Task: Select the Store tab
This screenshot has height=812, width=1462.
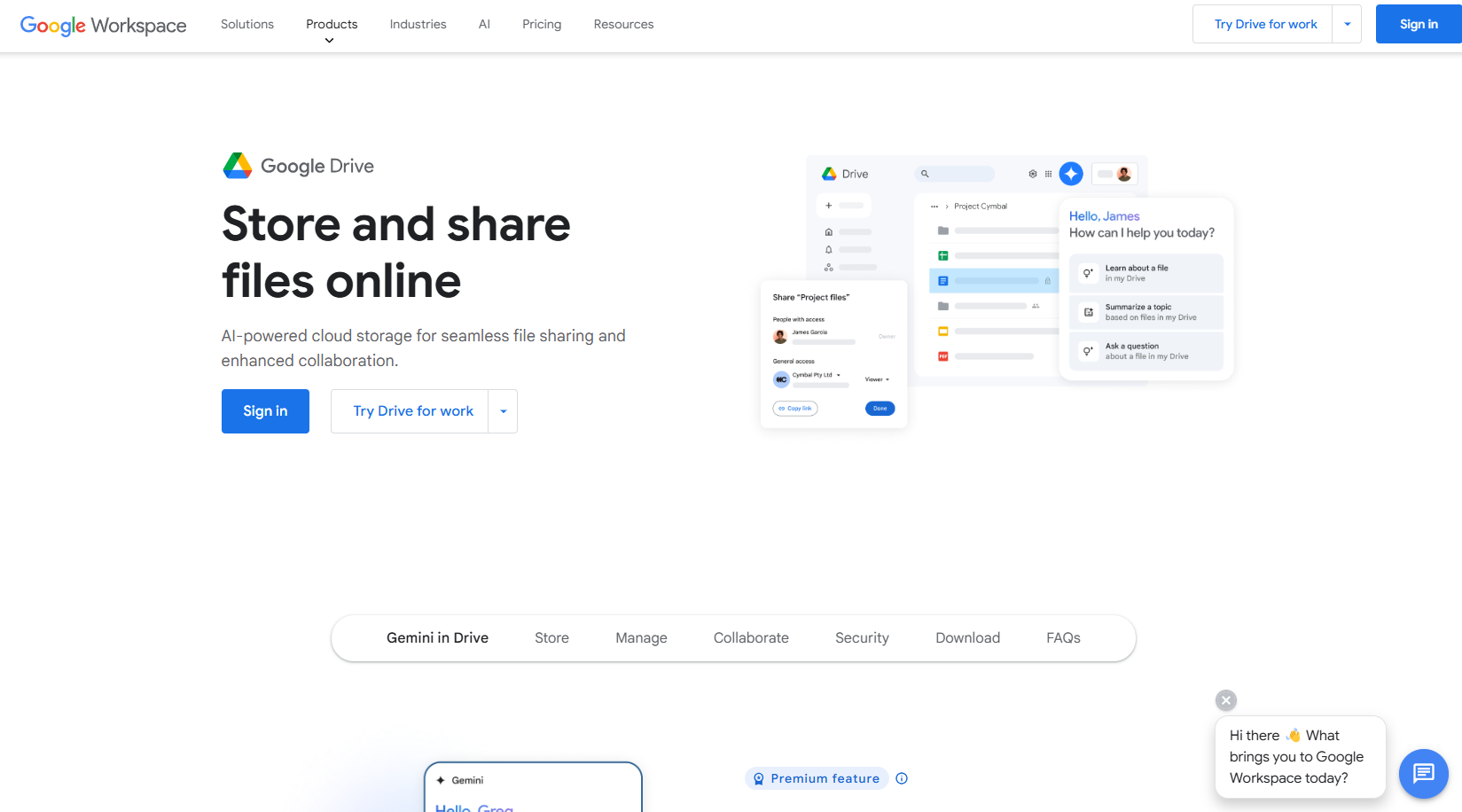Action: point(551,638)
